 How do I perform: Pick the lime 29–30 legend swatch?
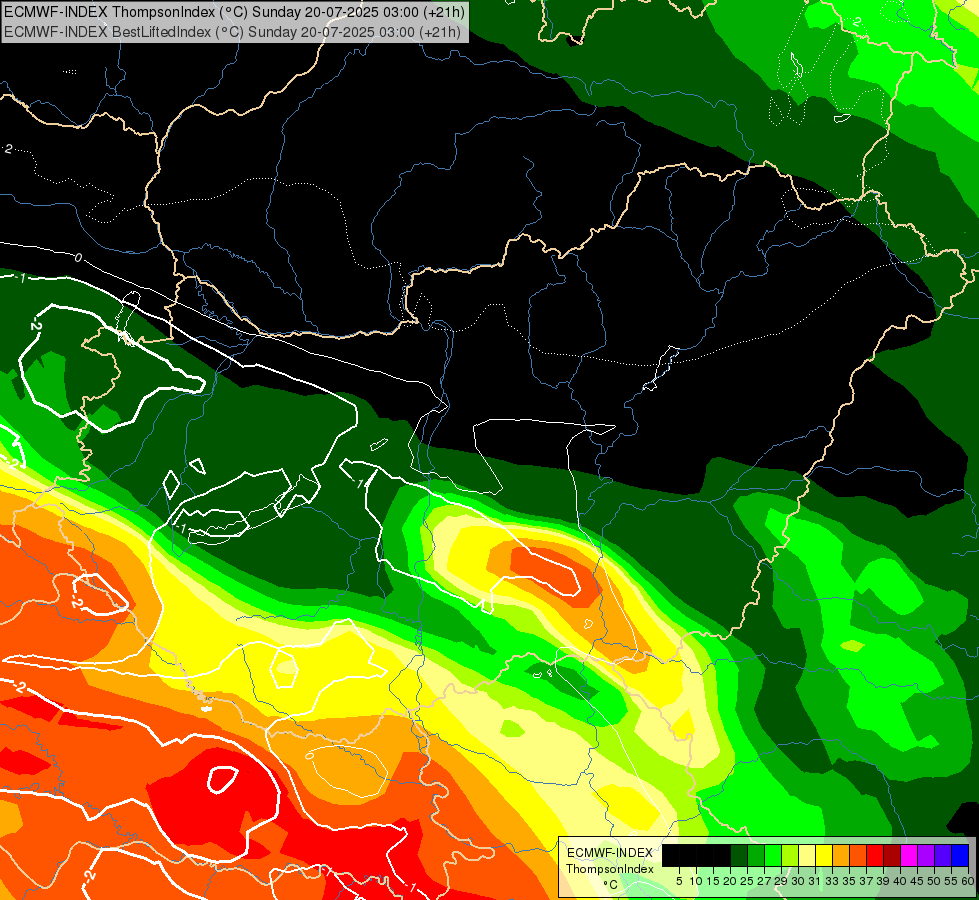(x=790, y=855)
